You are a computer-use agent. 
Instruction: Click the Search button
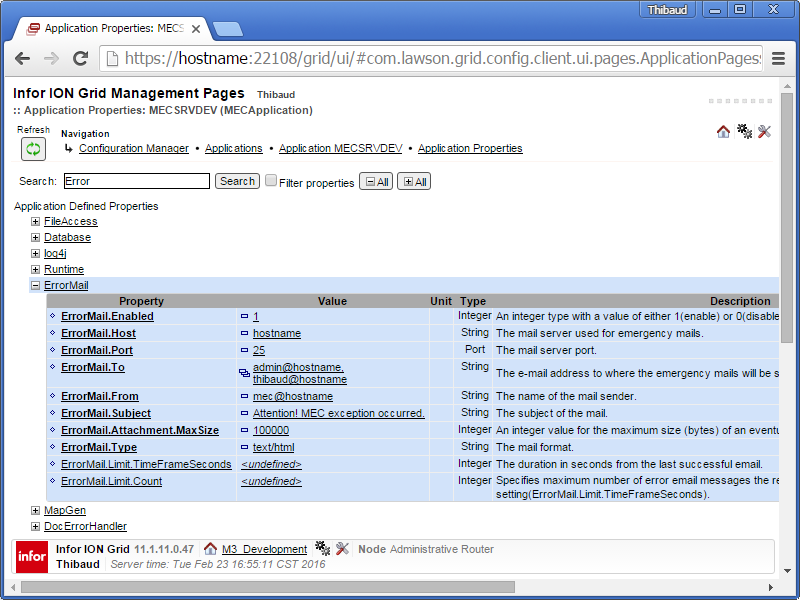click(x=237, y=181)
